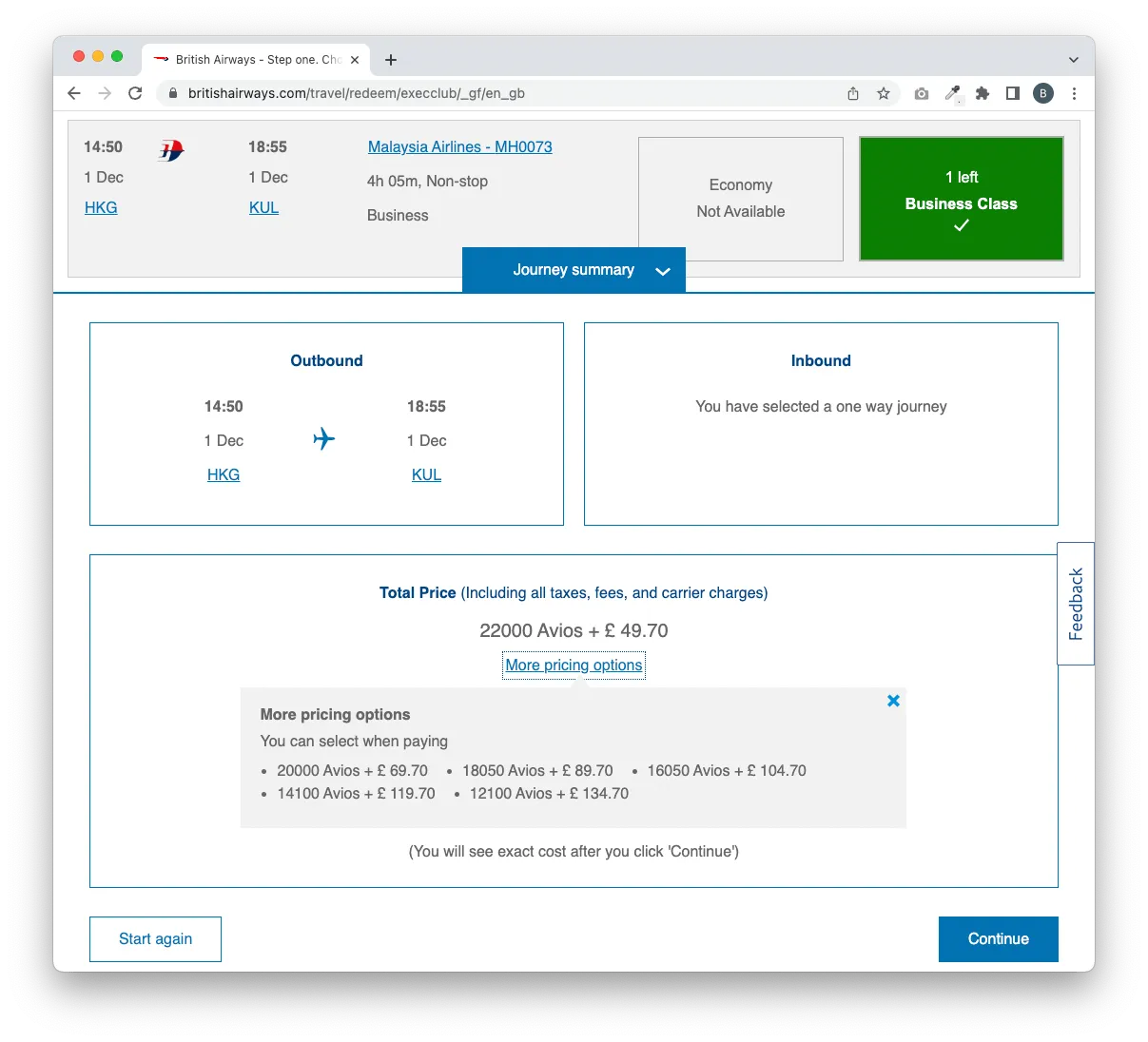
Task: Open a new tab with the plus icon
Action: tap(391, 60)
